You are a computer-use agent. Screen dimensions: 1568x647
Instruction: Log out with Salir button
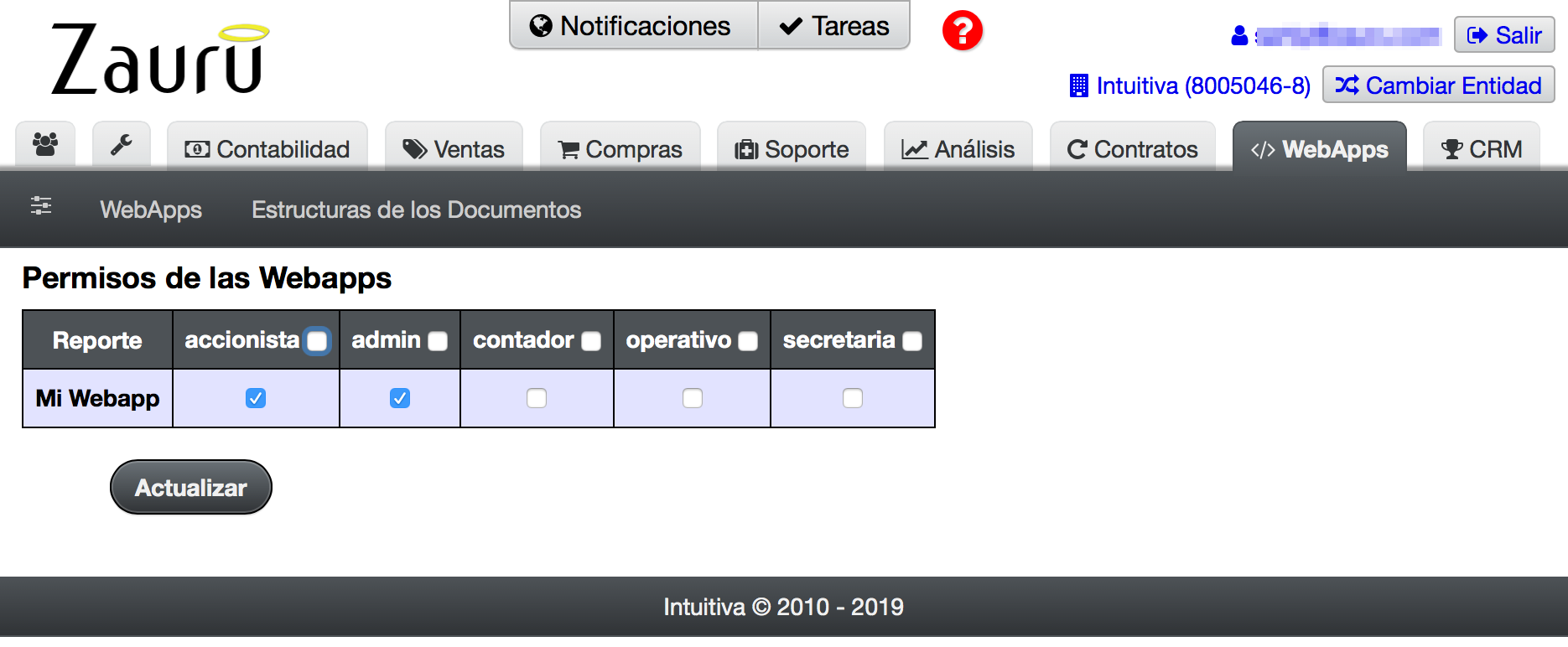tap(1504, 35)
